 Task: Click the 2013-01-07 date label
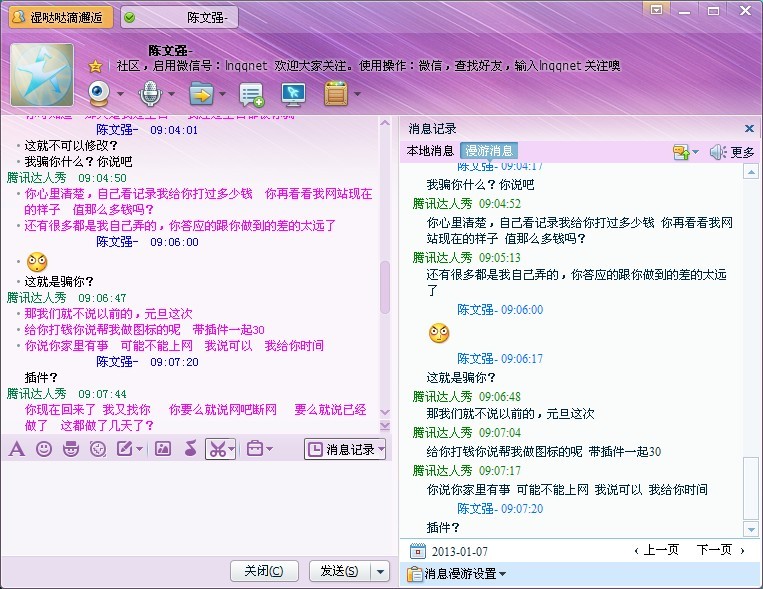point(459,552)
